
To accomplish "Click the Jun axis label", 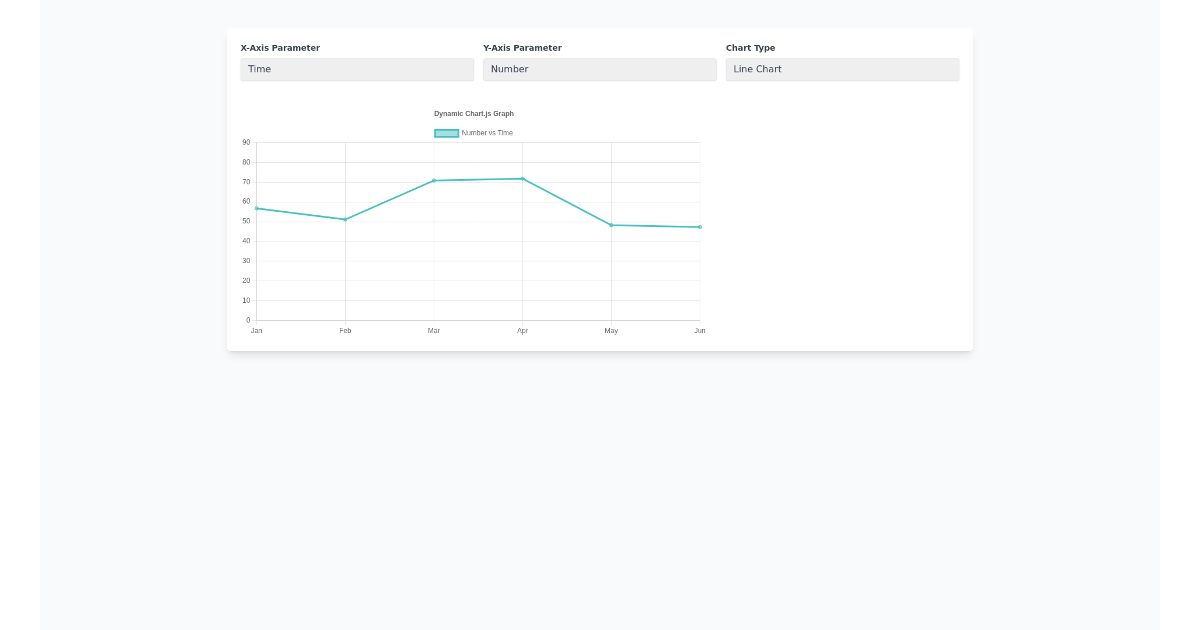I will tap(700, 330).
